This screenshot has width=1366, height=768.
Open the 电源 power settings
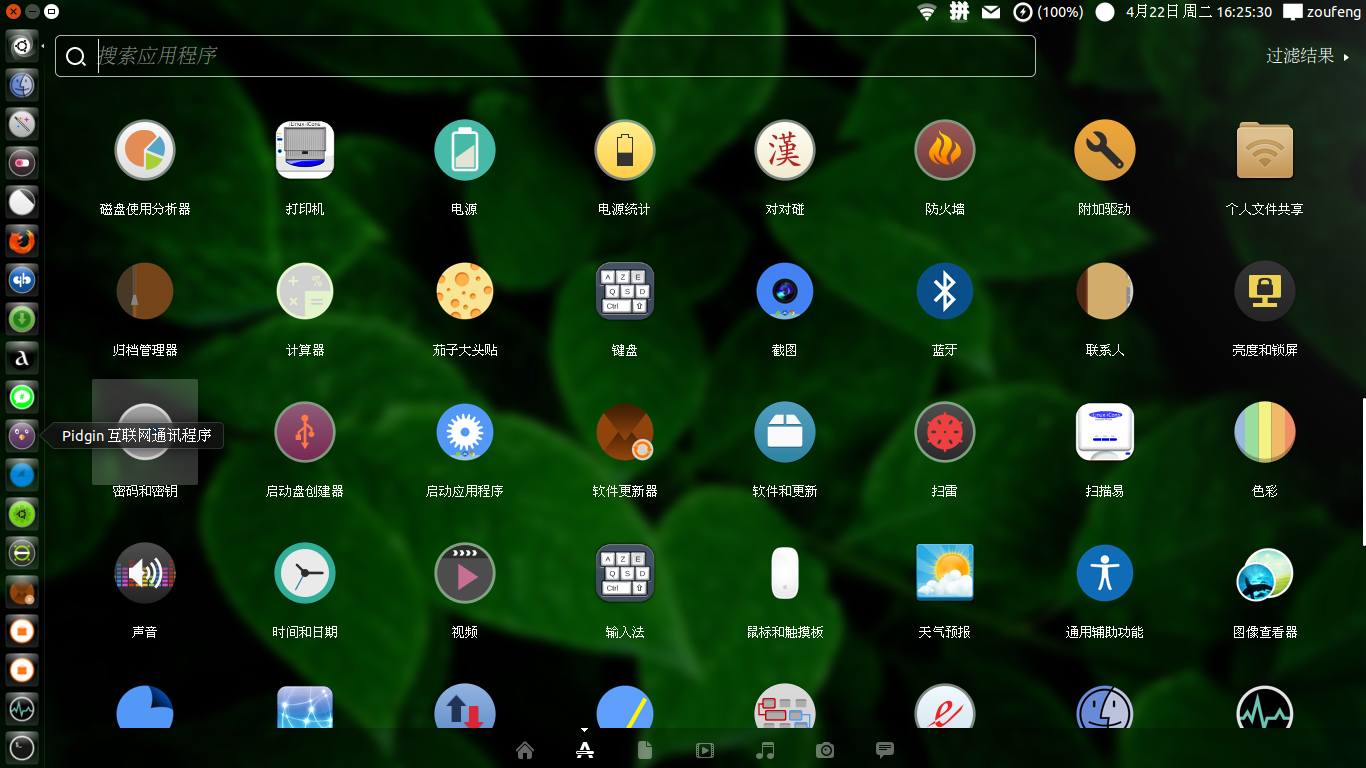point(465,150)
